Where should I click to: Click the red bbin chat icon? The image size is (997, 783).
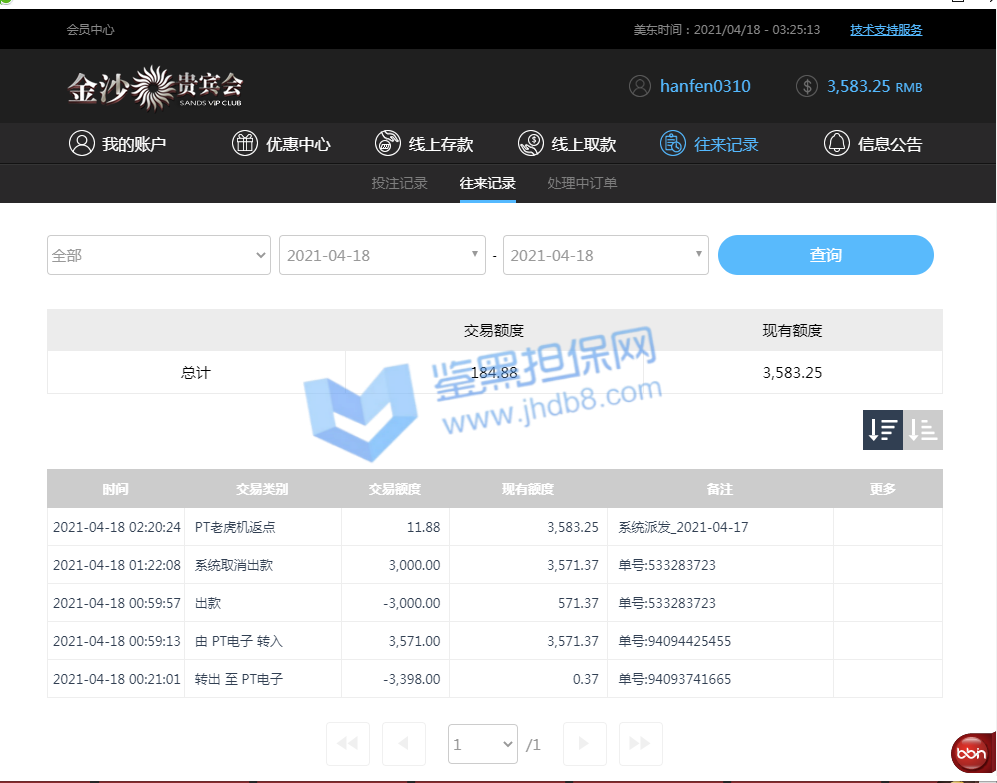pyautogui.click(x=970, y=751)
